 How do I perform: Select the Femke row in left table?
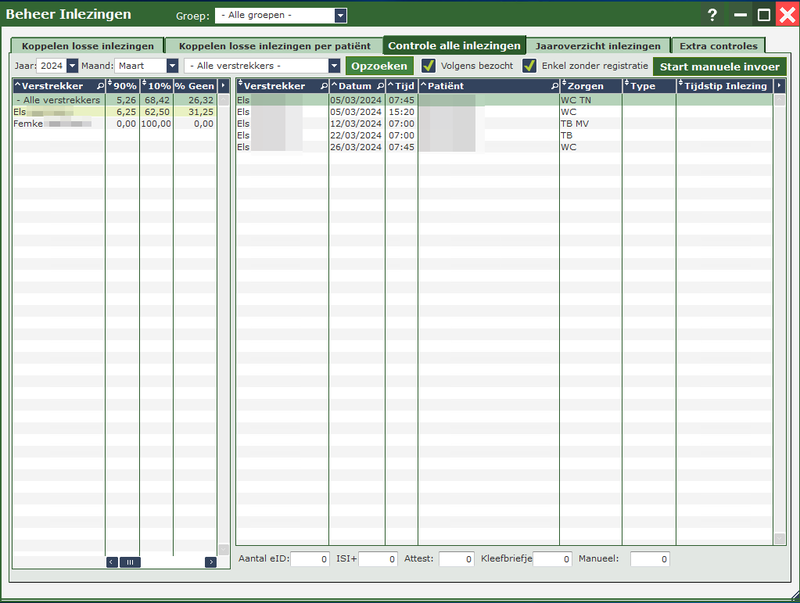(x=114, y=123)
